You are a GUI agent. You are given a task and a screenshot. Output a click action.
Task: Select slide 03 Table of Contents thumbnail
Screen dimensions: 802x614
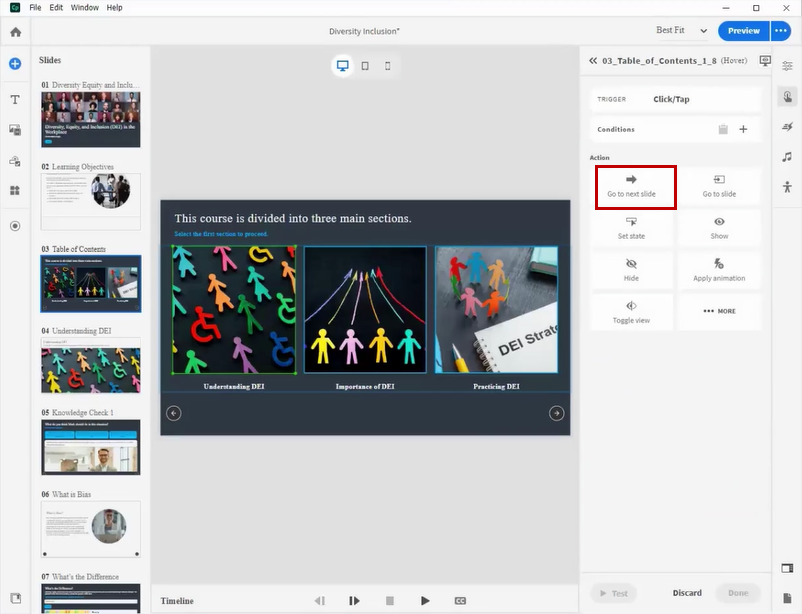tap(91, 283)
